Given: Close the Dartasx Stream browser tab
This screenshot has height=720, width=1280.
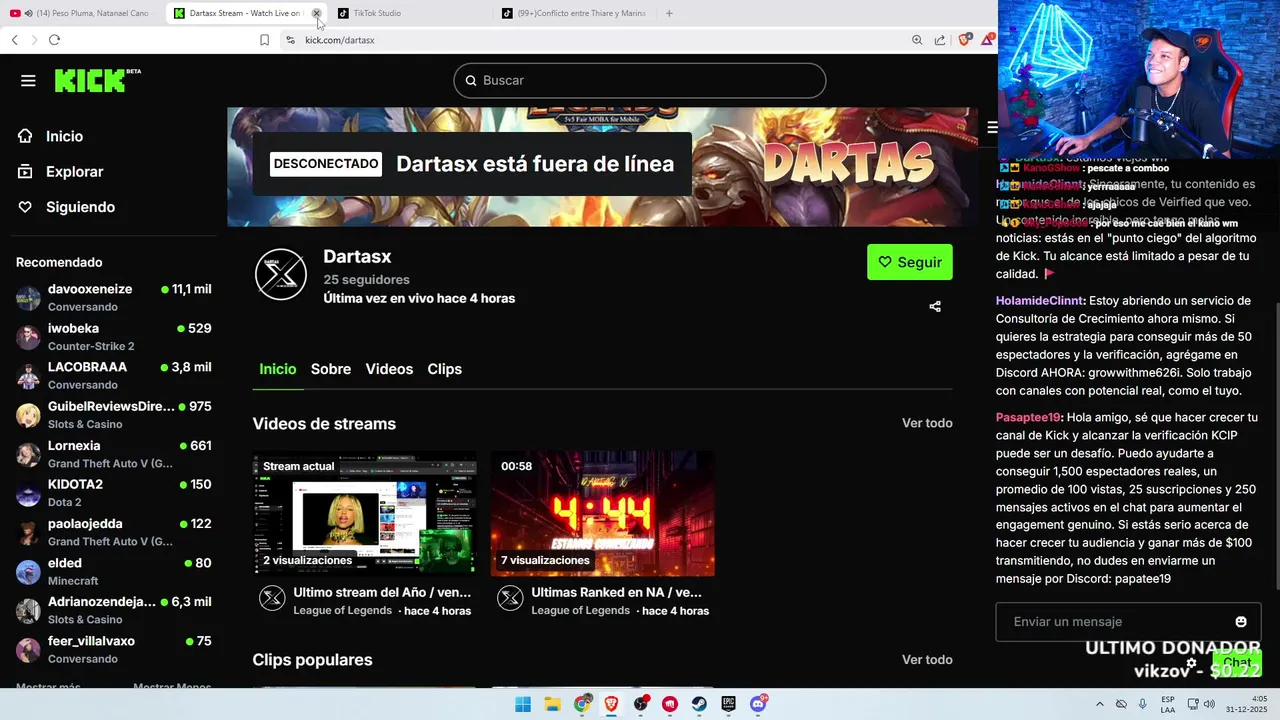Looking at the screenshot, I should pyautogui.click(x=316, y=13).
